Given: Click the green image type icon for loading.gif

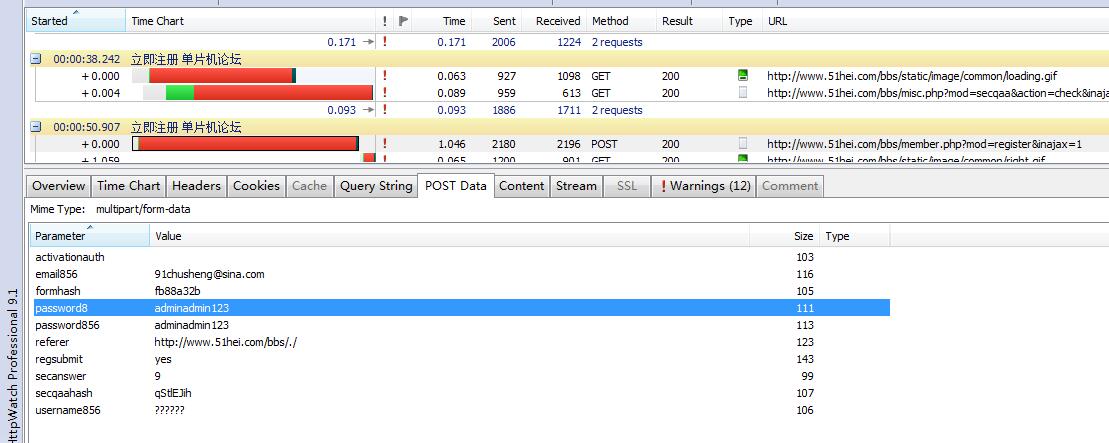Looking at the screenshot, I should pos(742,76).
